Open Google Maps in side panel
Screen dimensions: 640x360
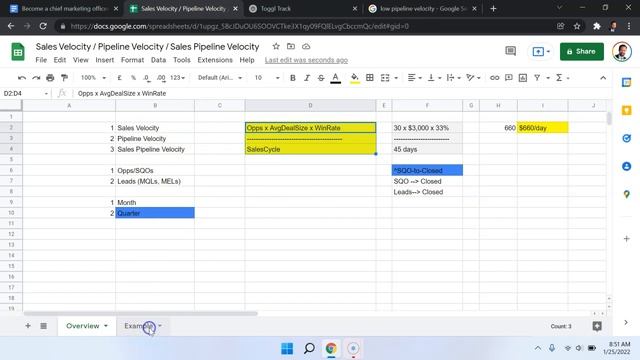(627, 194)
